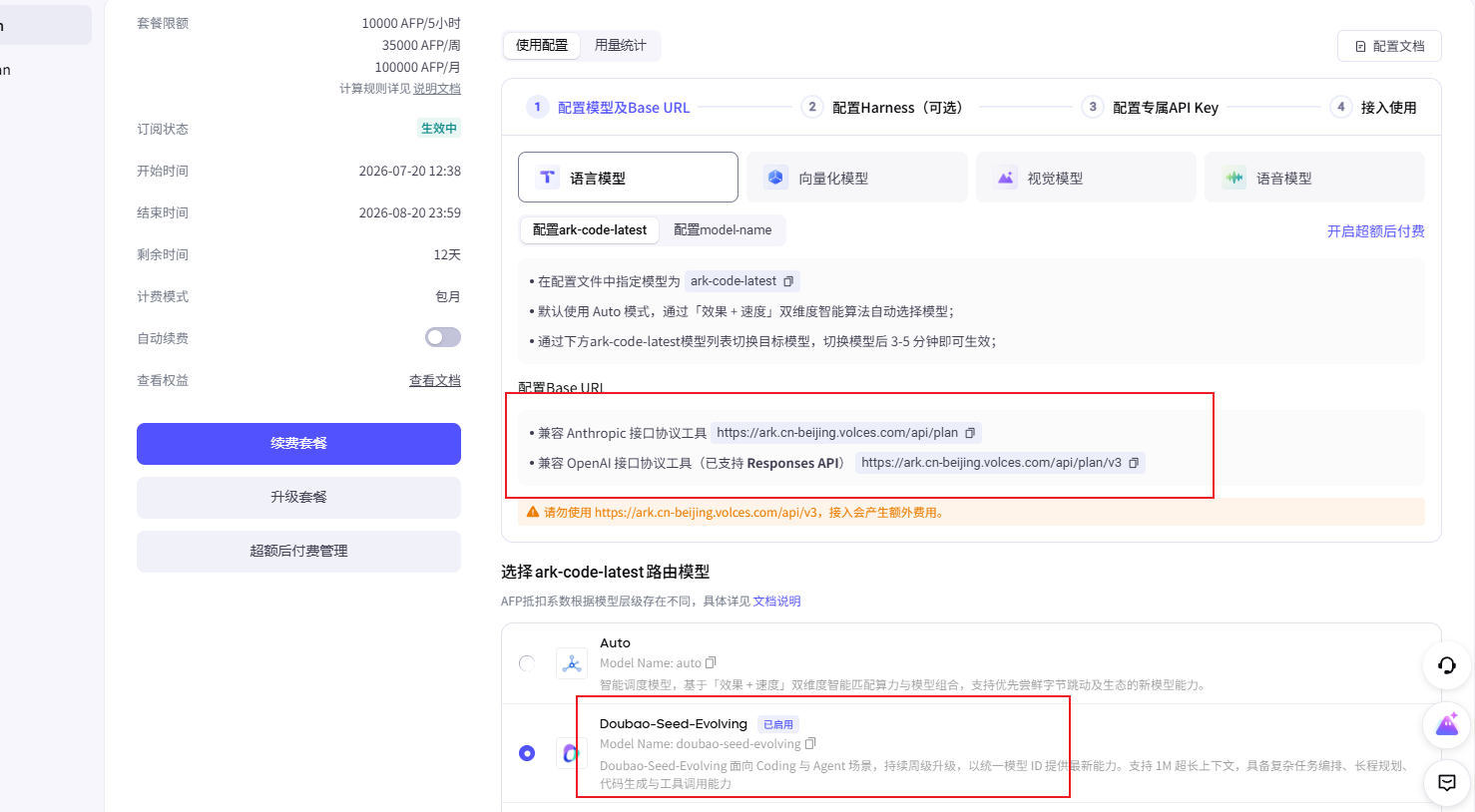Go to step 2 配置Harness
Screen dimensions: 1475x812
tap(882, 107)
